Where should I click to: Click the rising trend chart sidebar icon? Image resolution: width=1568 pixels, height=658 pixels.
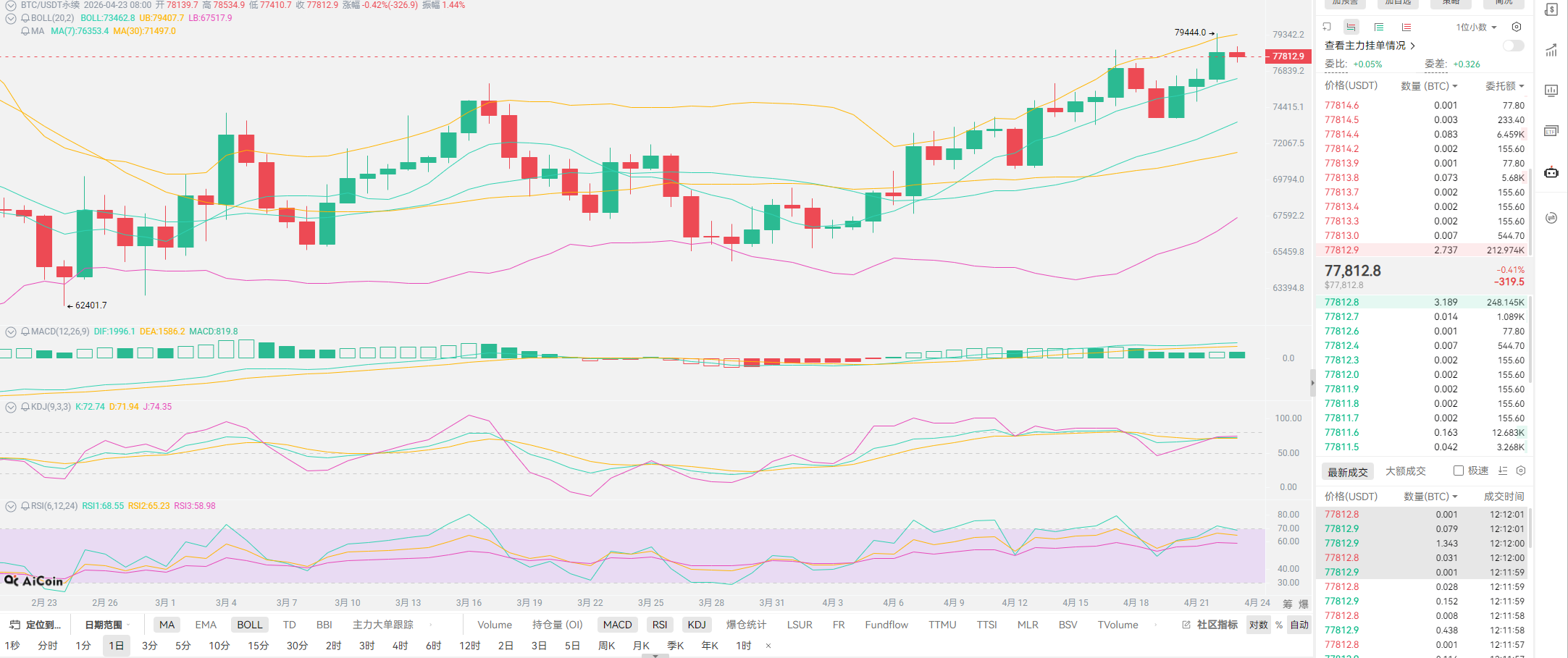[x=1551, y=51]
